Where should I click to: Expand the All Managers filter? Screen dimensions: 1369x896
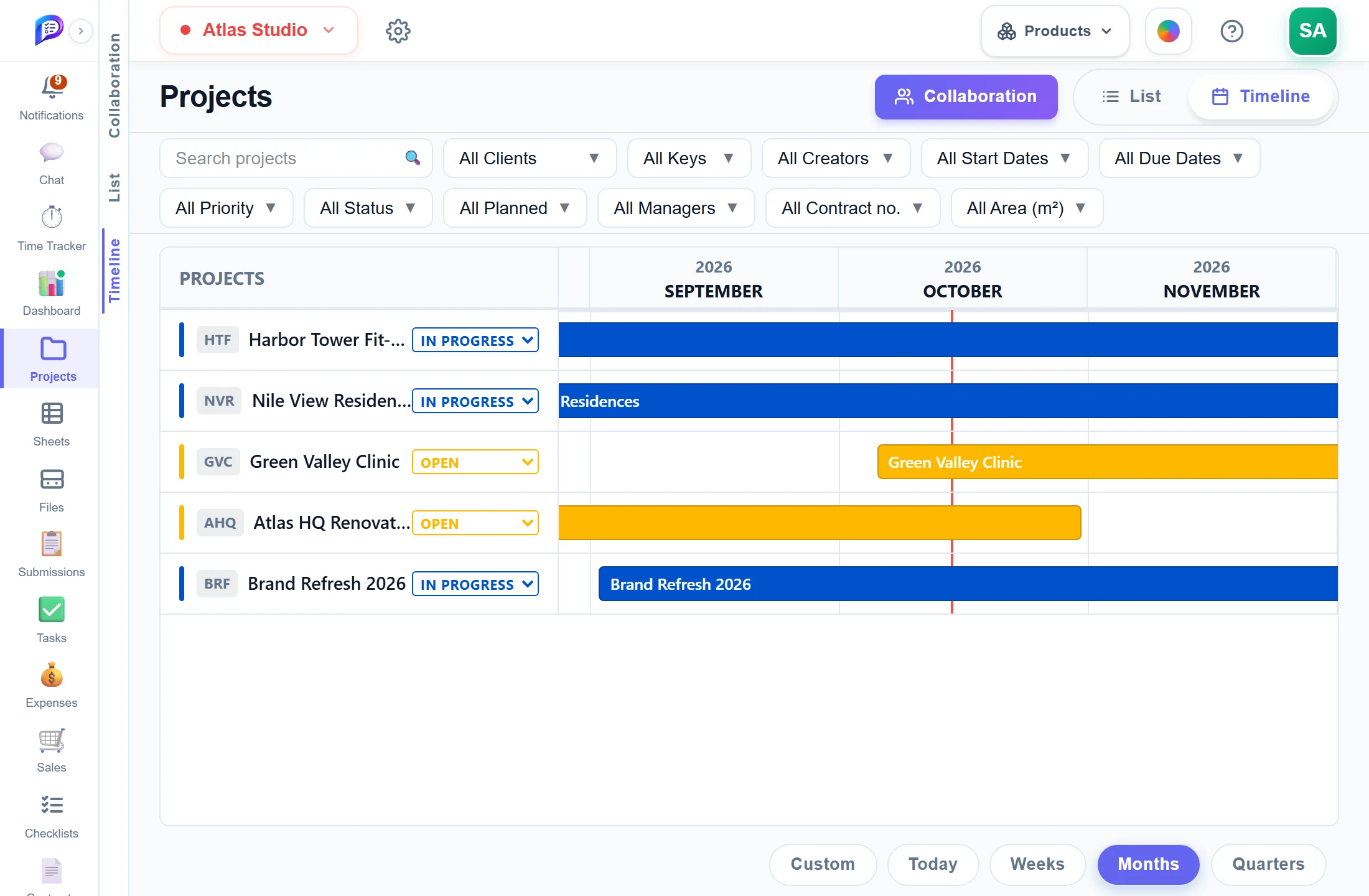(x=676, y=208)
